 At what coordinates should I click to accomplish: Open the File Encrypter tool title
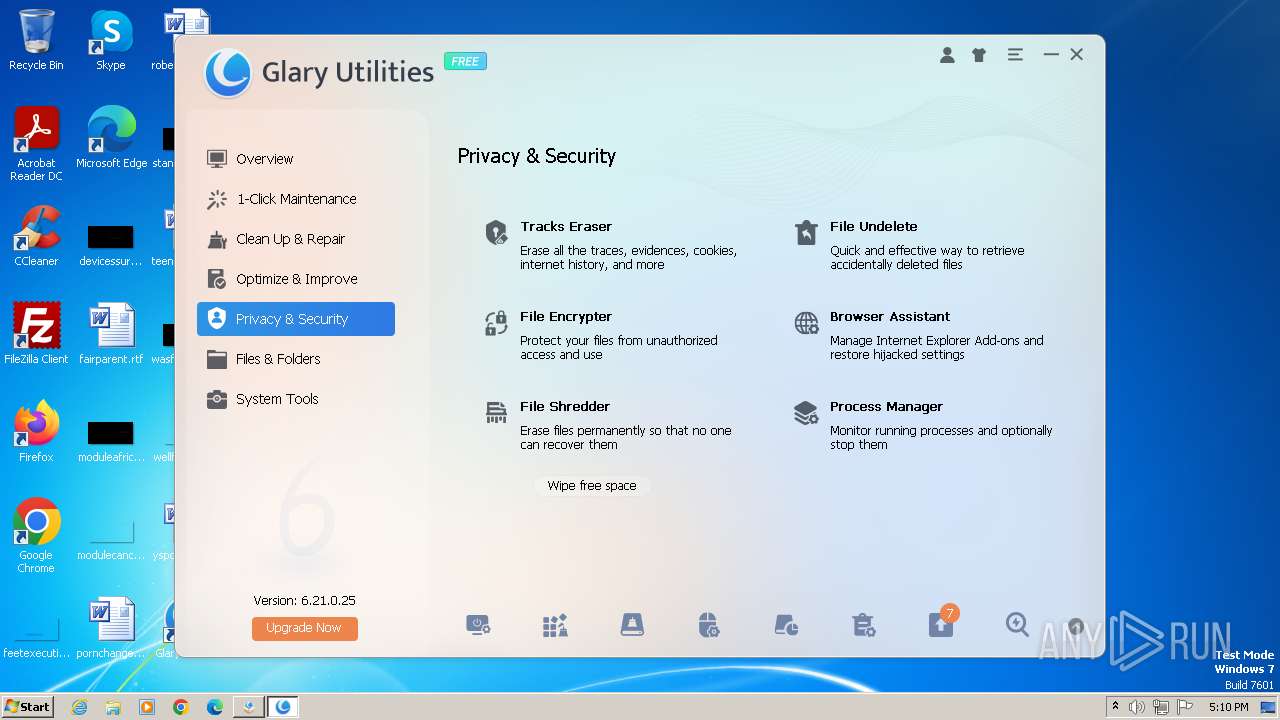pyautogui.click(x=566, y=317)
